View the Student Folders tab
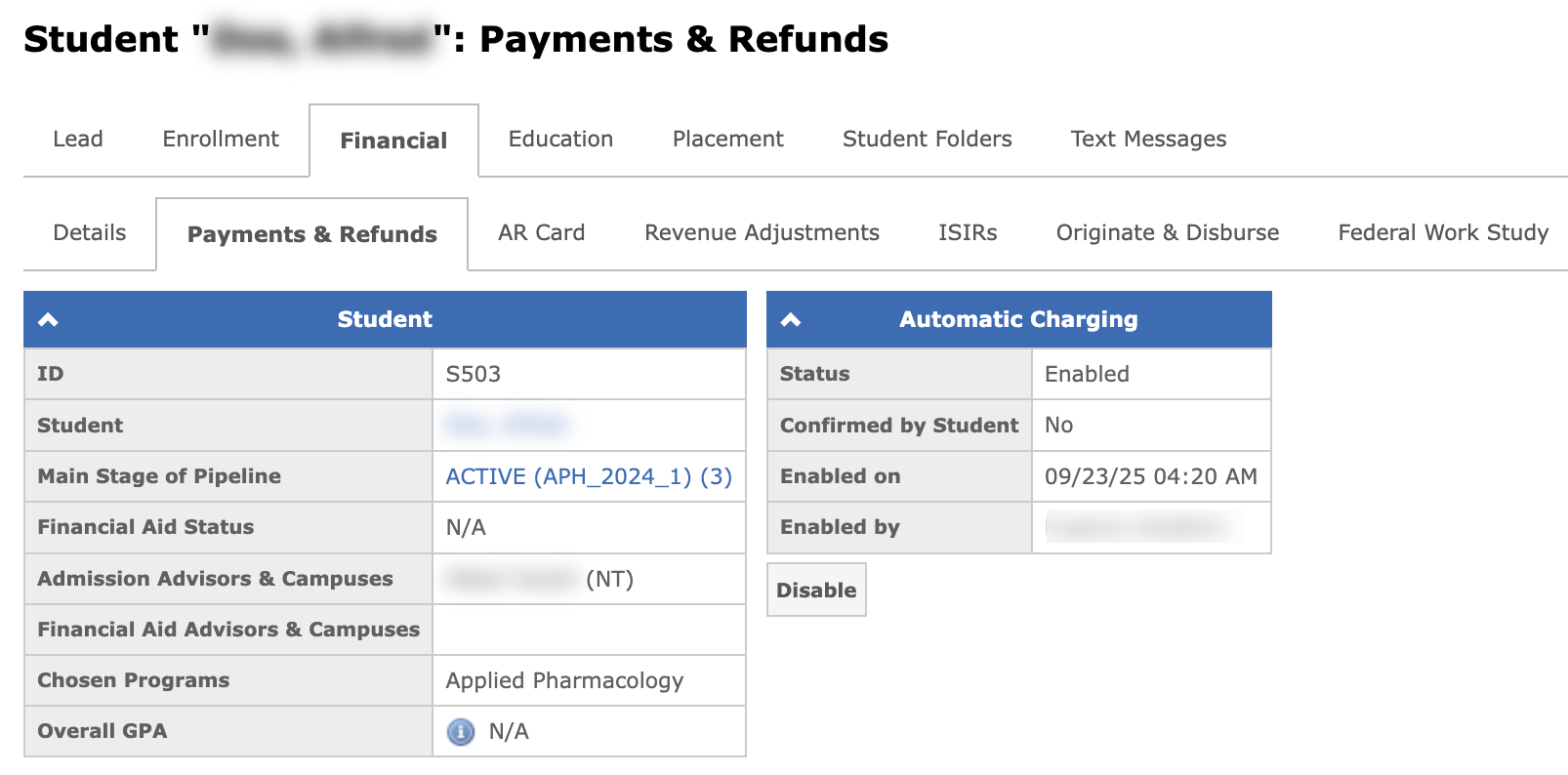The width and height of the screenshot is (1568, 775). click(x=927, y=139)
